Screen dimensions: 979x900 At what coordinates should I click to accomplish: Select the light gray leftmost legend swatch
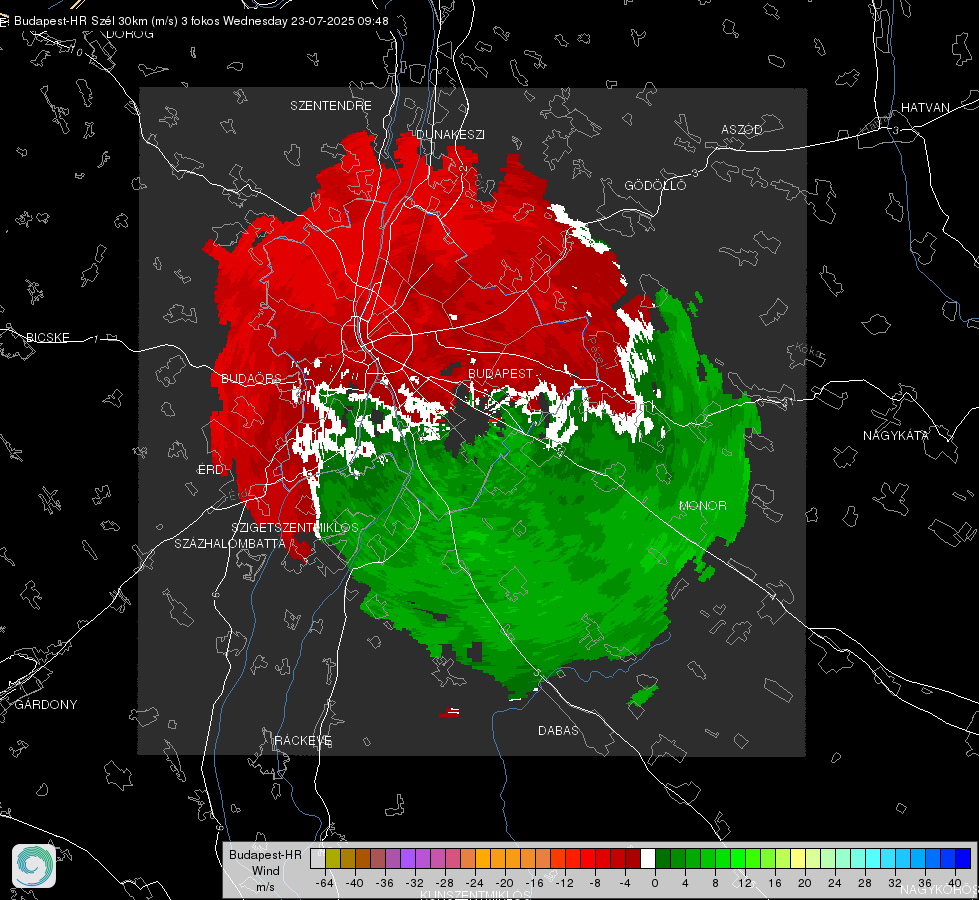(x=318, y=858)
